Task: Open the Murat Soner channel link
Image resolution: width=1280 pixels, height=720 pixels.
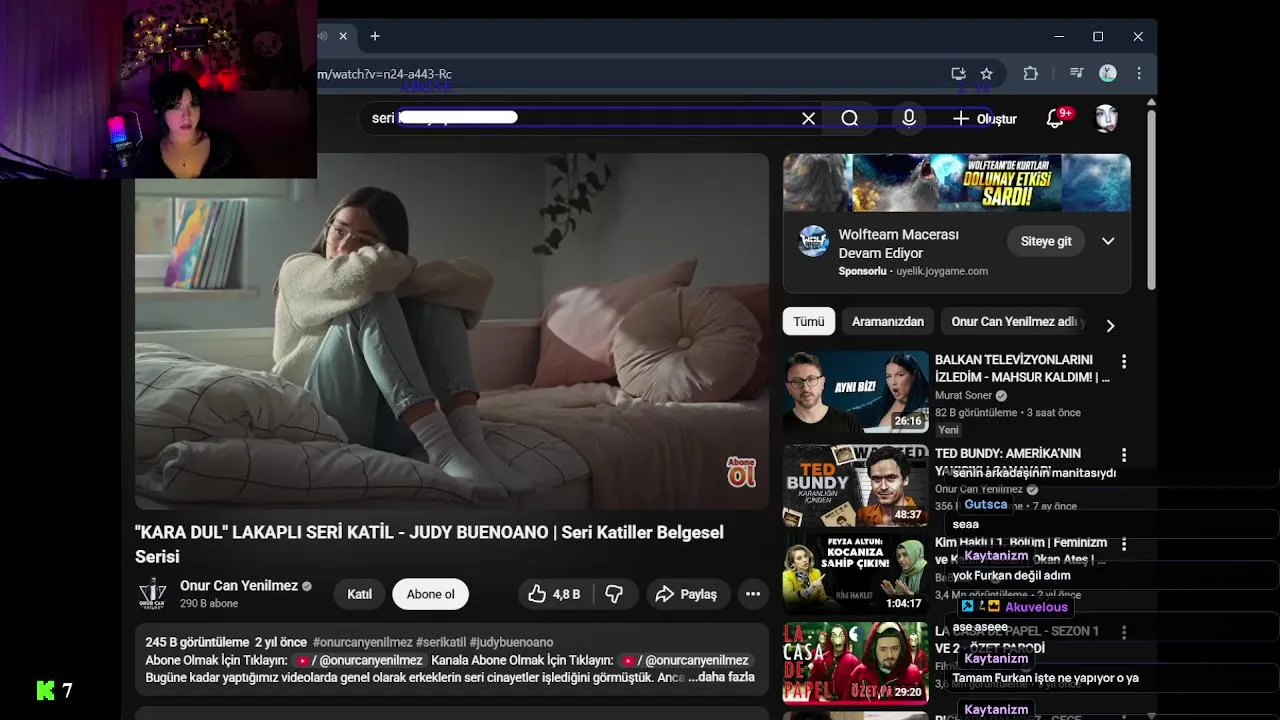Action: pyautogui.click(x=964, y=395)
